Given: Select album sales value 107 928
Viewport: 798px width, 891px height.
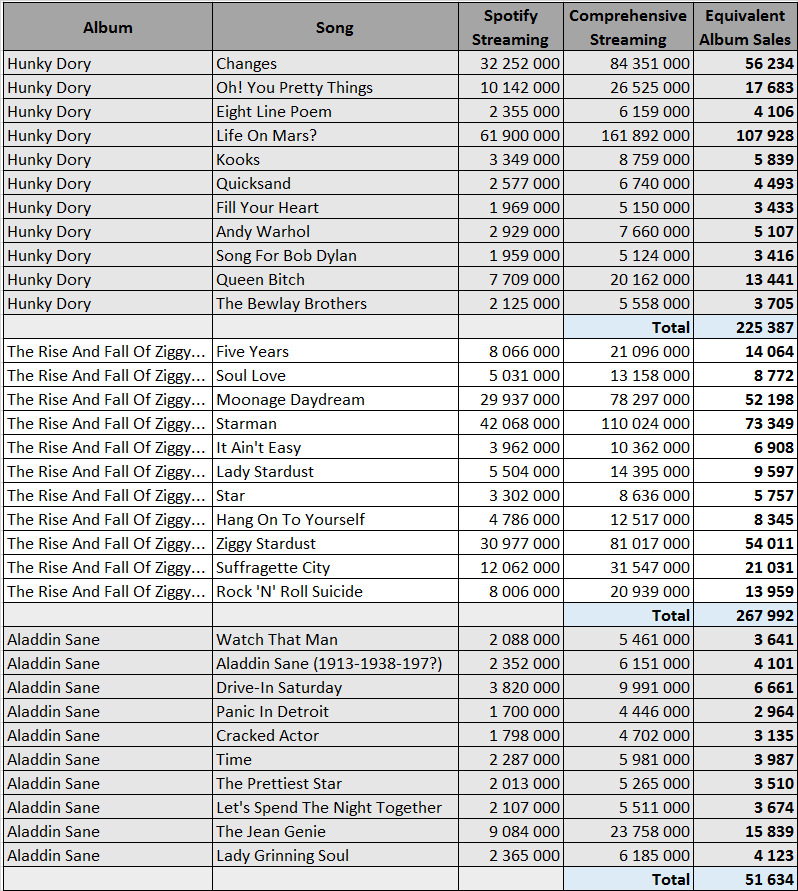Looking at the screenshot, I should point(745,135).
